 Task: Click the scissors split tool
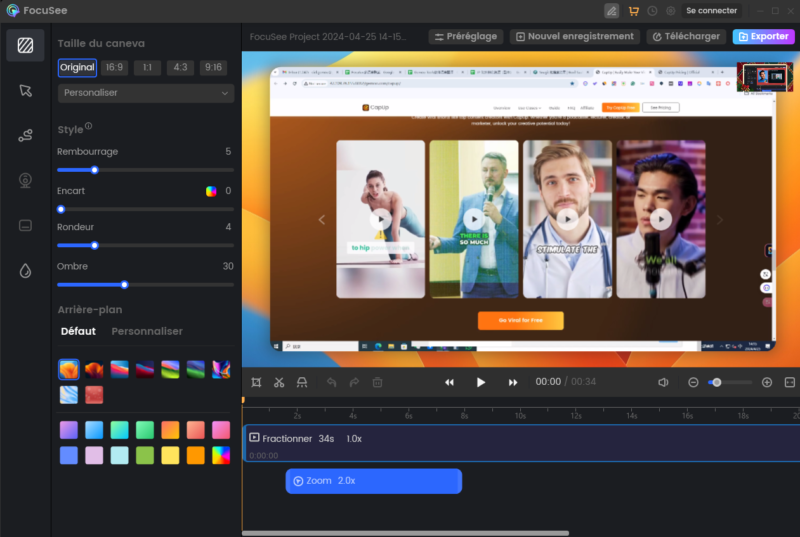click(x=279, y=382)
